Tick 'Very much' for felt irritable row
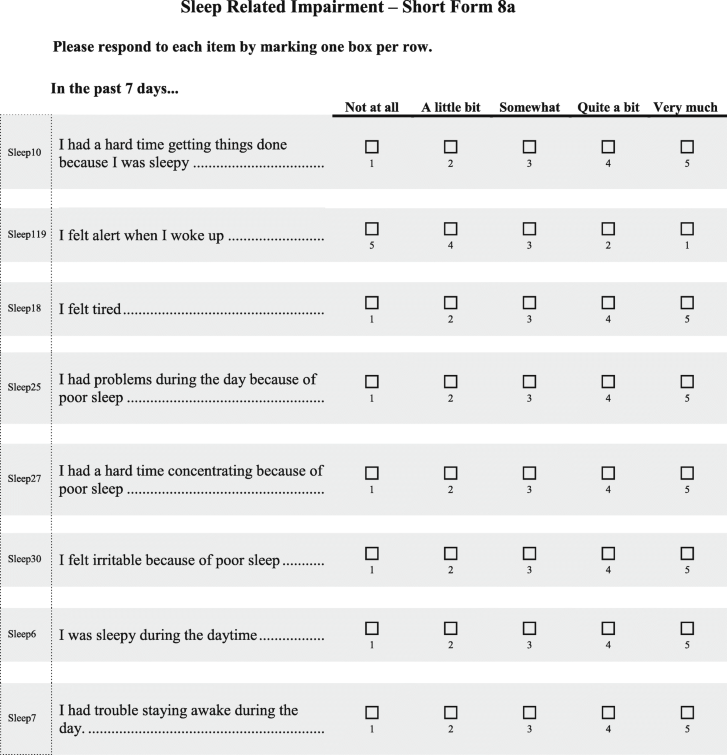 [687, 553]
